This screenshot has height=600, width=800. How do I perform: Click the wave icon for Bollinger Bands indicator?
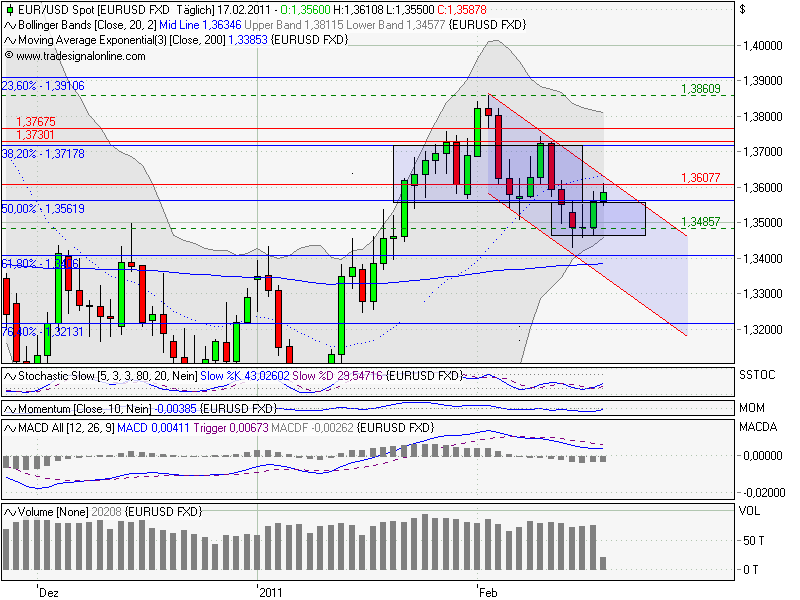click(9, 24)
